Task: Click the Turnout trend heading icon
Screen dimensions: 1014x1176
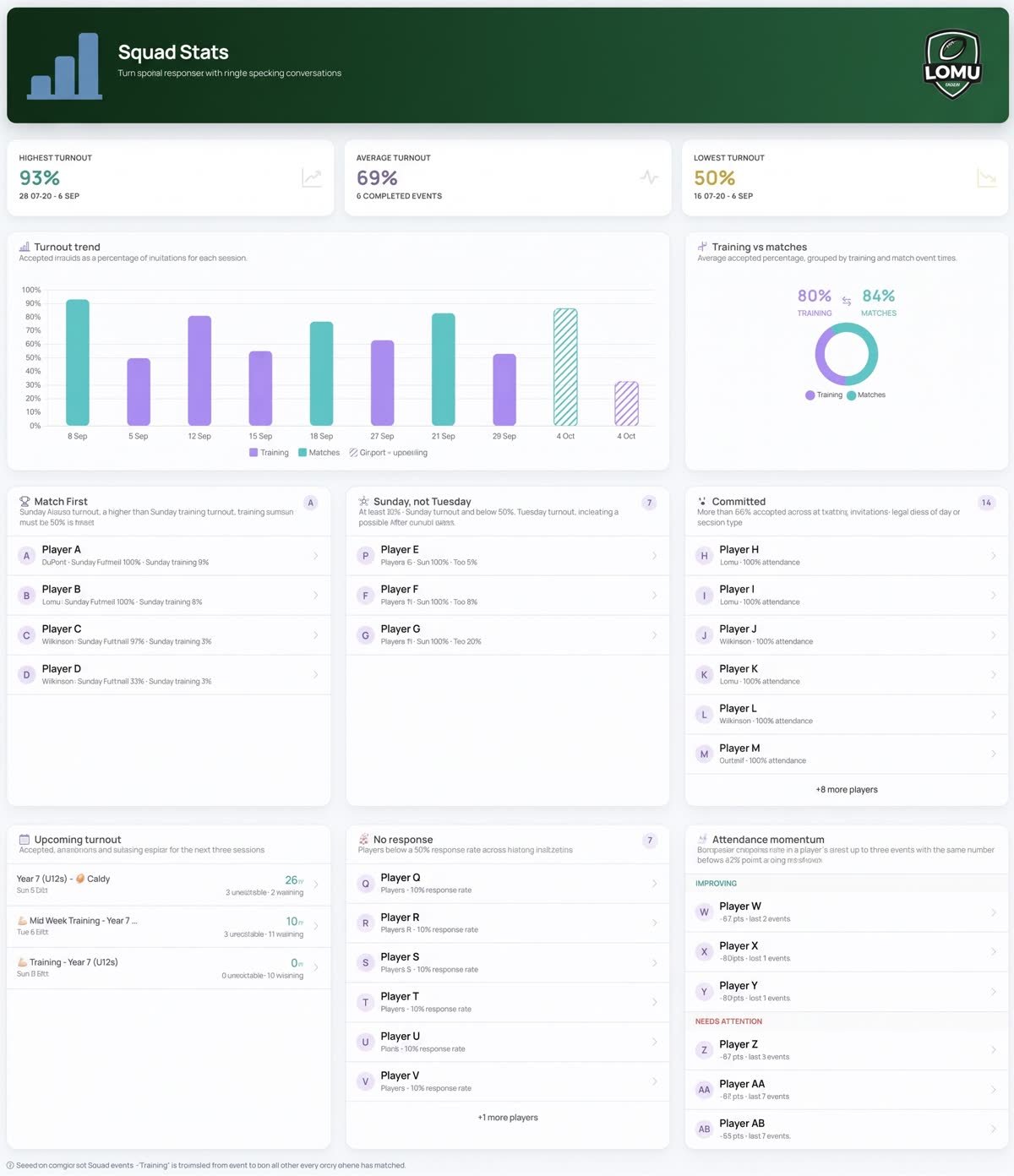Action: [x=25, y=247]
